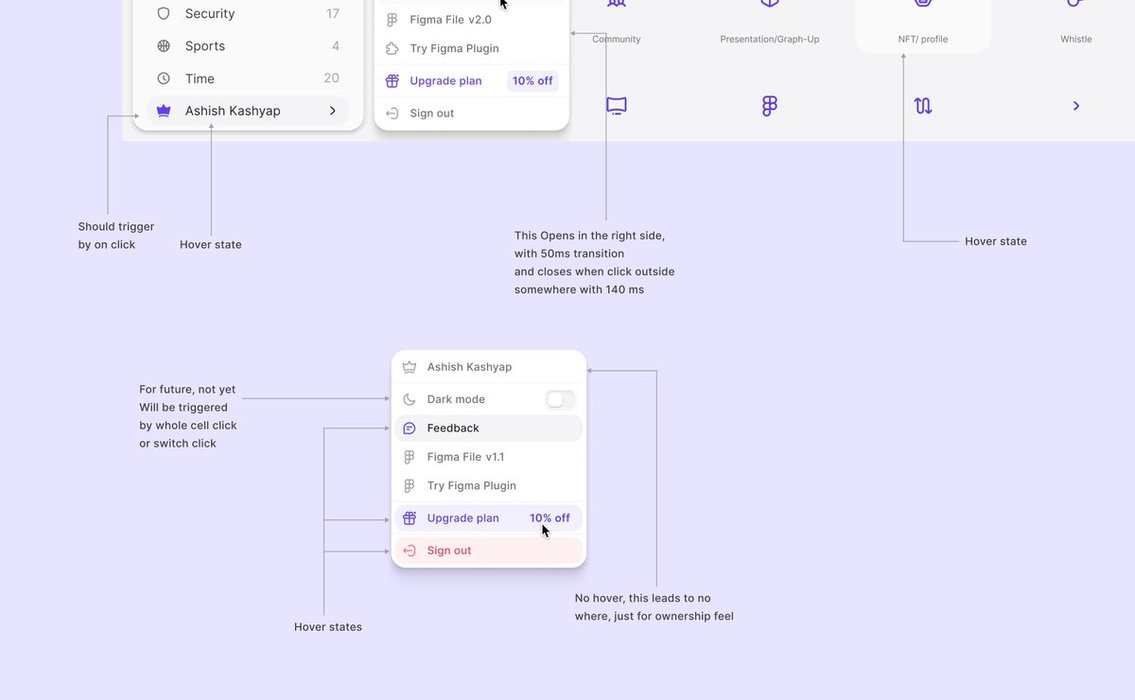Click the shield icon beside Security
The height and width of the screenshot is (700, 1135).
[164, 14]
